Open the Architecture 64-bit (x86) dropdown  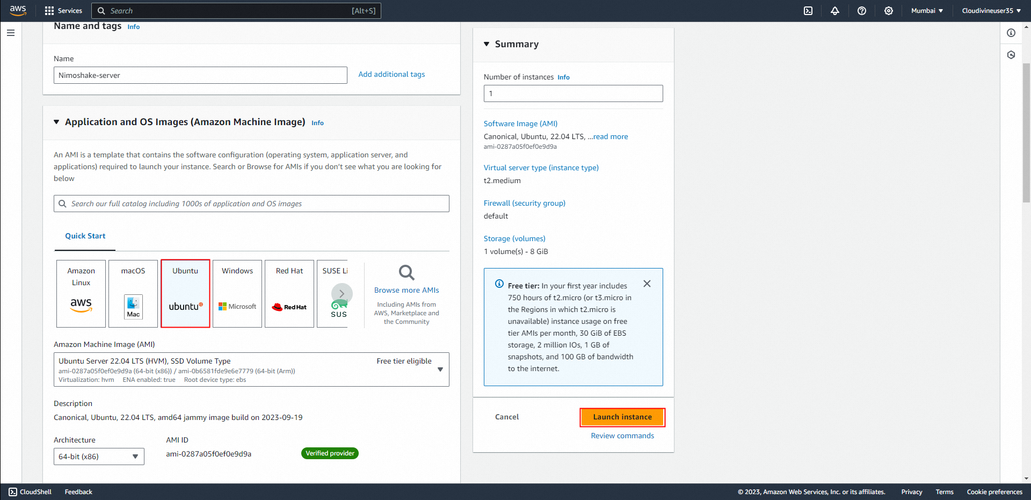[x=99, y=456]
